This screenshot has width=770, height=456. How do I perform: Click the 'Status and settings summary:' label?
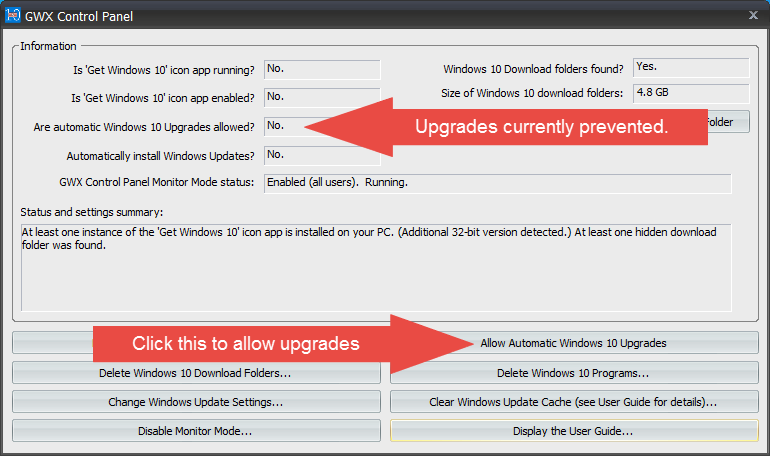(92, 212)
